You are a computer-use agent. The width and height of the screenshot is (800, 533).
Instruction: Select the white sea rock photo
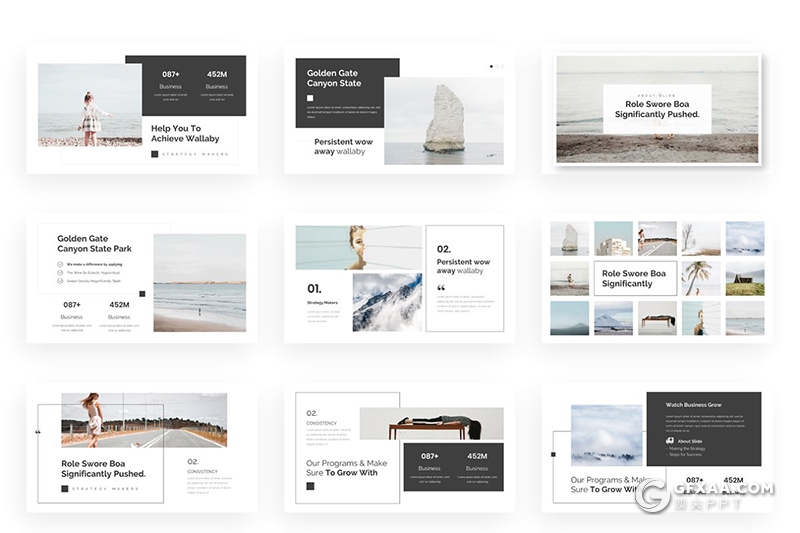coord(443,120)
